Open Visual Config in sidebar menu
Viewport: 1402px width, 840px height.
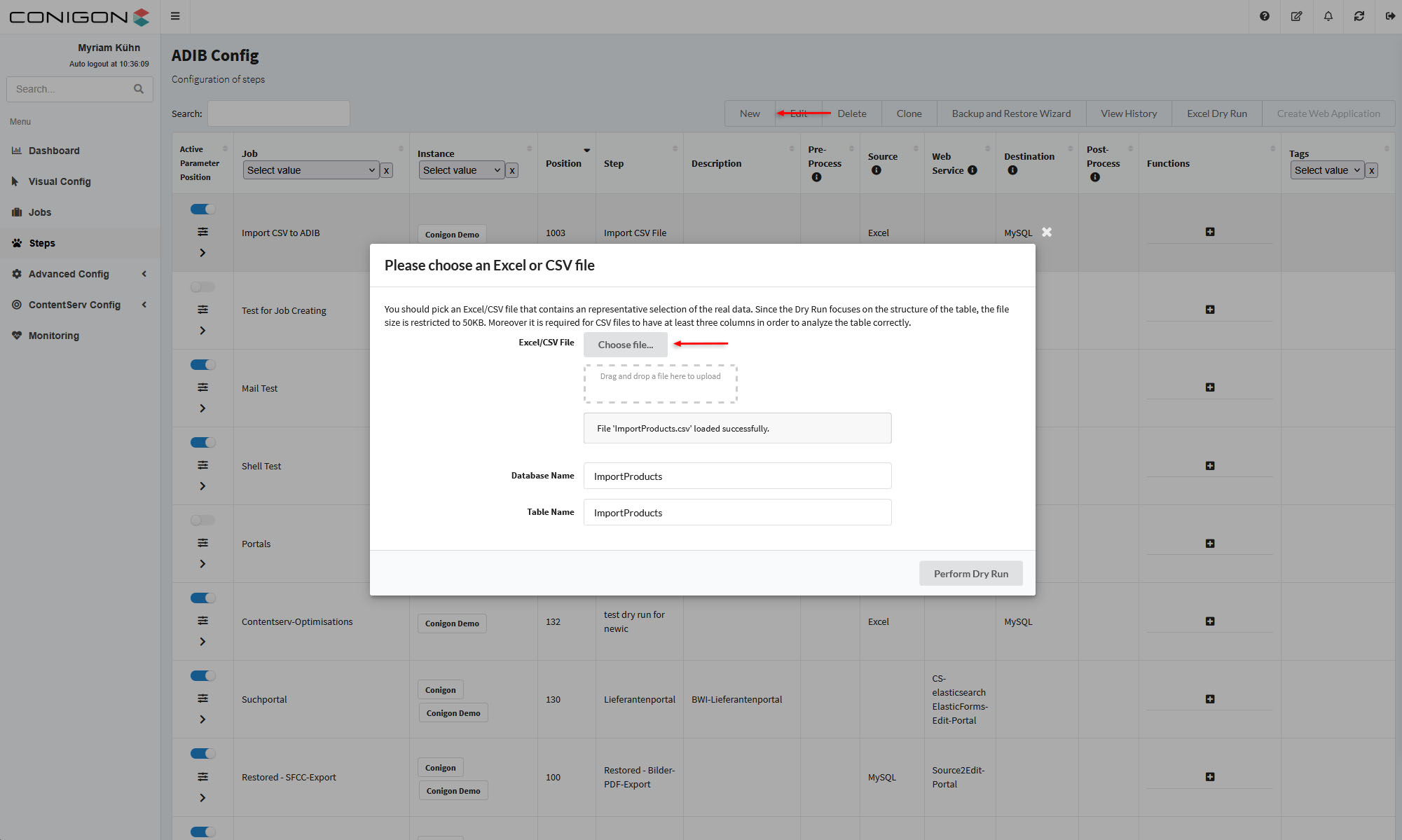pyautogui.click(x=60, y=181)
